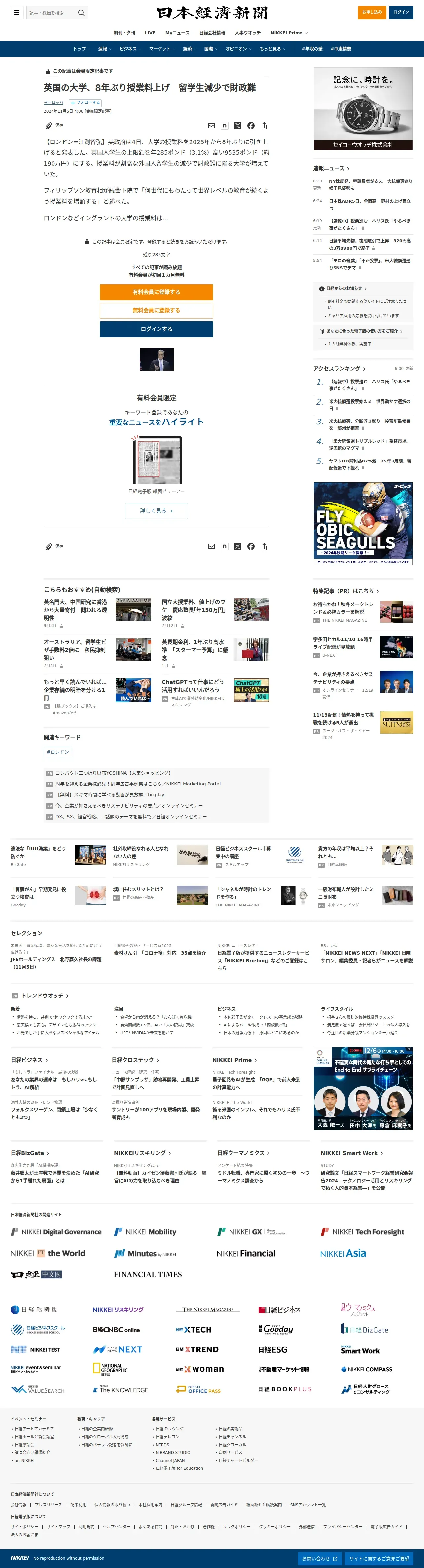Viewport: 424px width, 1568px height.
Task: Open the FINANCIAL TIMES logo
Action: click(x=148, y=1275)
